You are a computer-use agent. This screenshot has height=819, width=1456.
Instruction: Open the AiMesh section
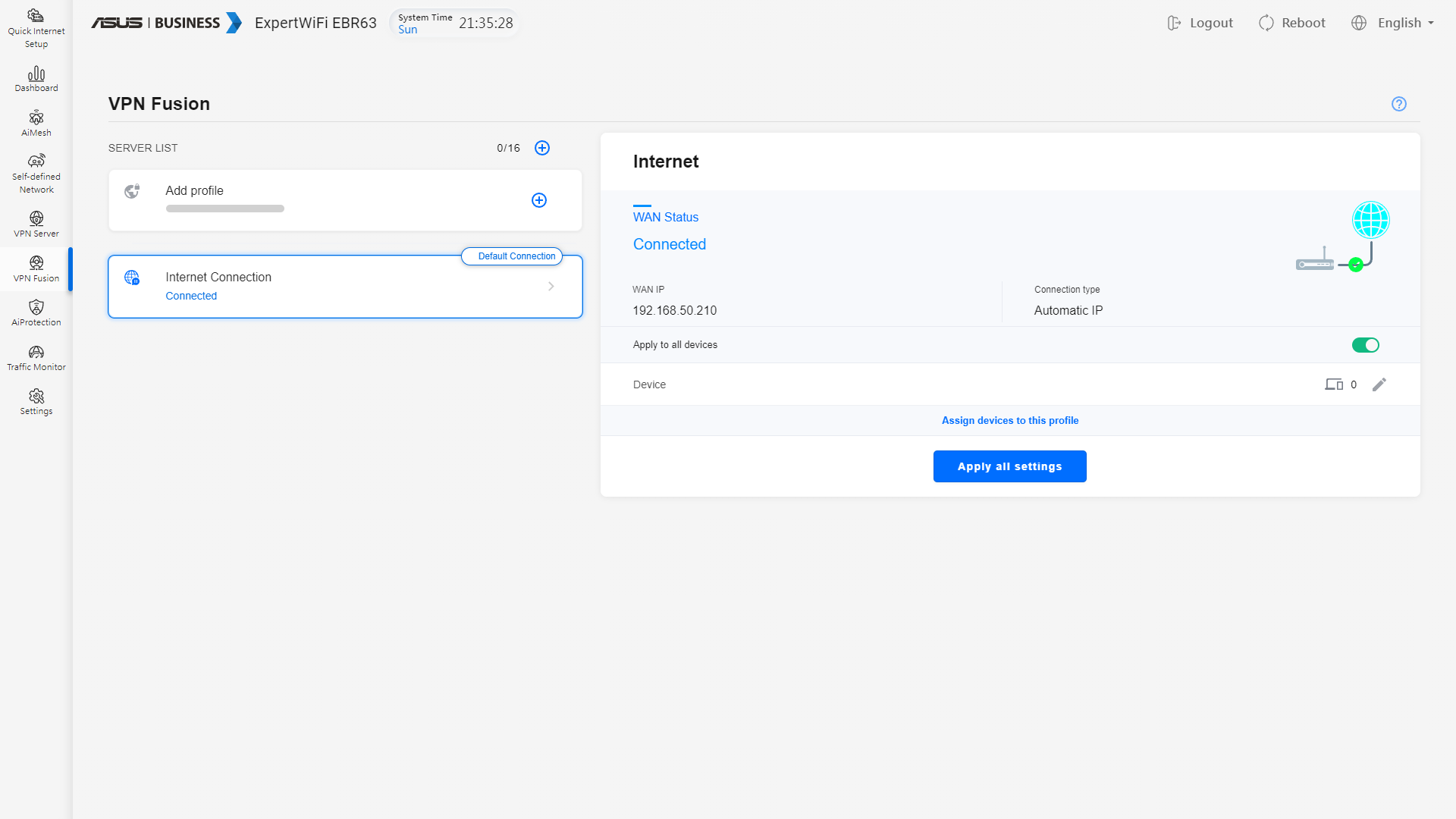tap(36, 123)
